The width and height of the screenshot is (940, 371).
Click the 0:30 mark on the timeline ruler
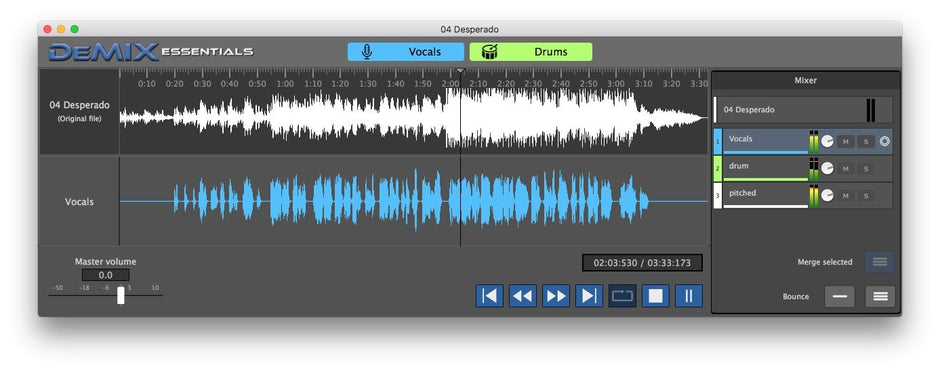pyautogui.click(x=202, y=84)
